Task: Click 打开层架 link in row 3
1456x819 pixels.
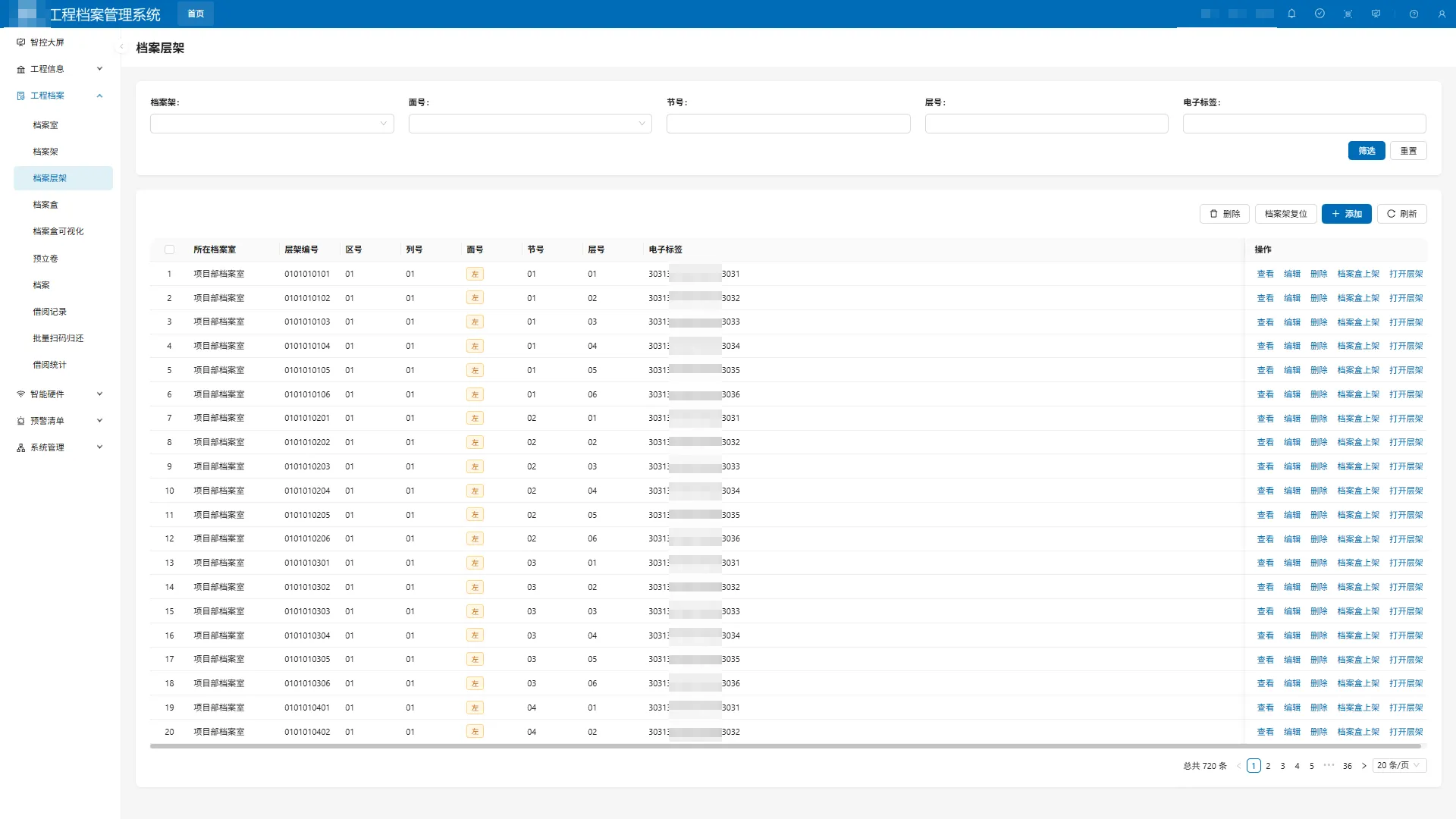Action: pos(1406,322)
